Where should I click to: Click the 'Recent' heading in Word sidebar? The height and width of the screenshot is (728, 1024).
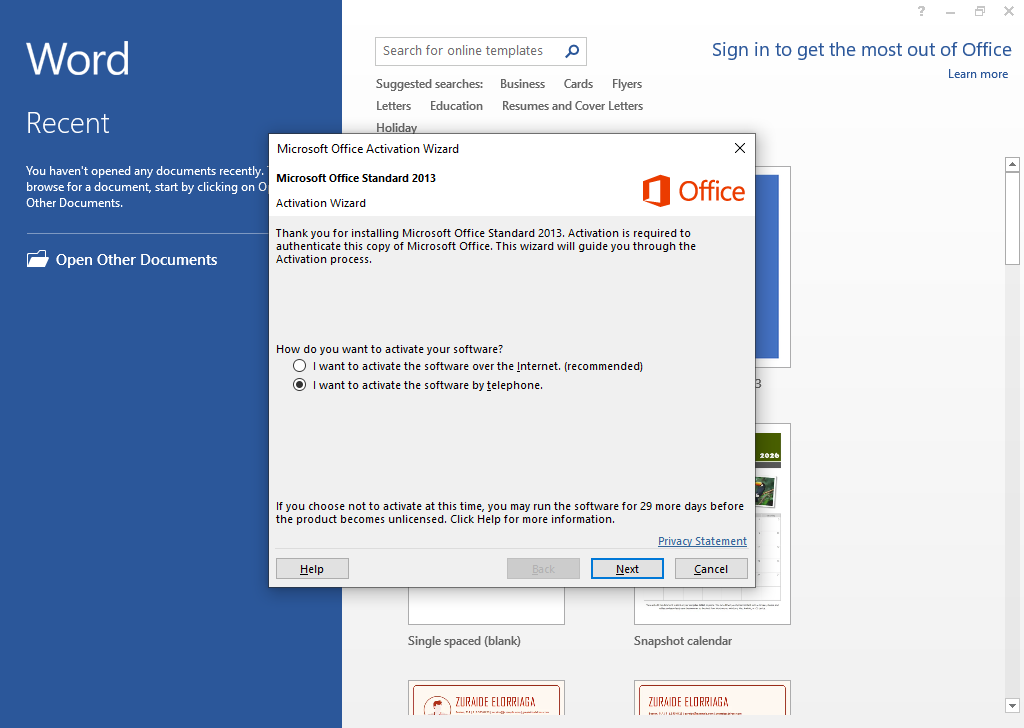point(68,123)
